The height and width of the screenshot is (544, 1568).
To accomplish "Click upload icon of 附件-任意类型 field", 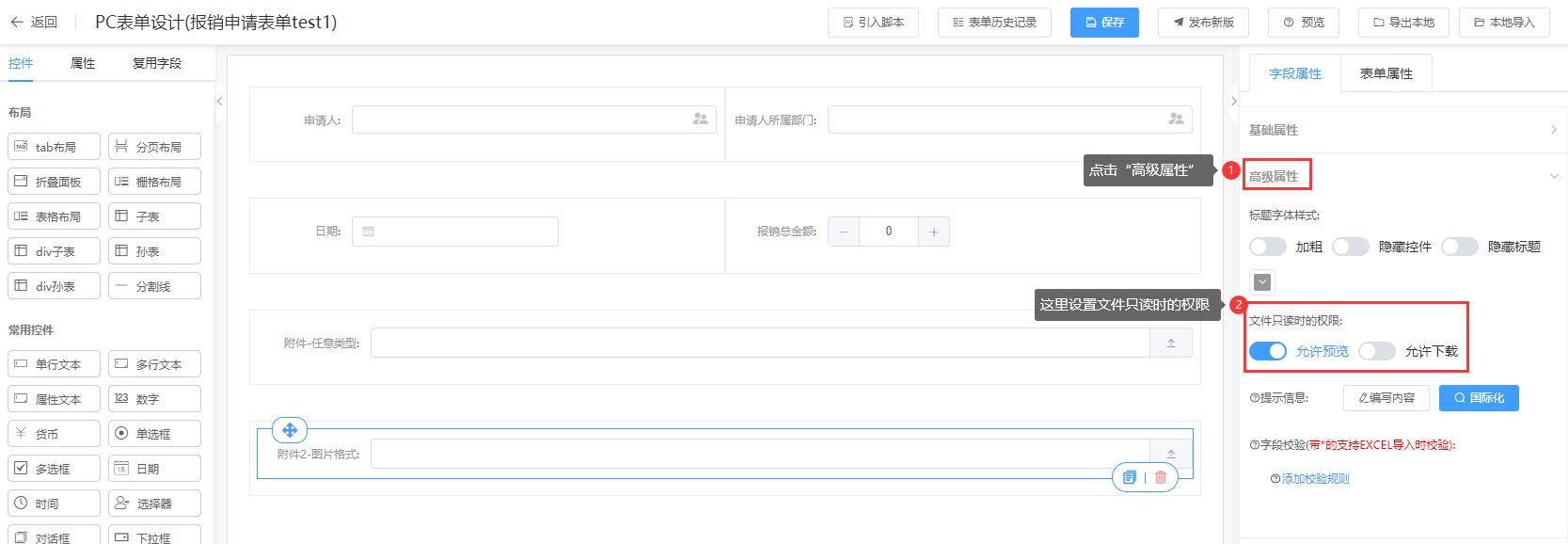I will [1171, 343].
